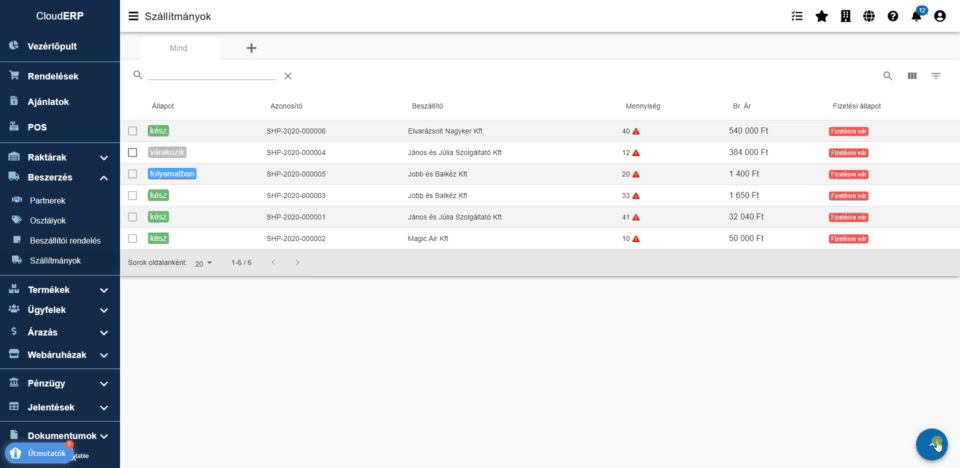Check the box for shipment SHP-2020-000006
Viewport: 960px width, 468px height.
[132, 131]
